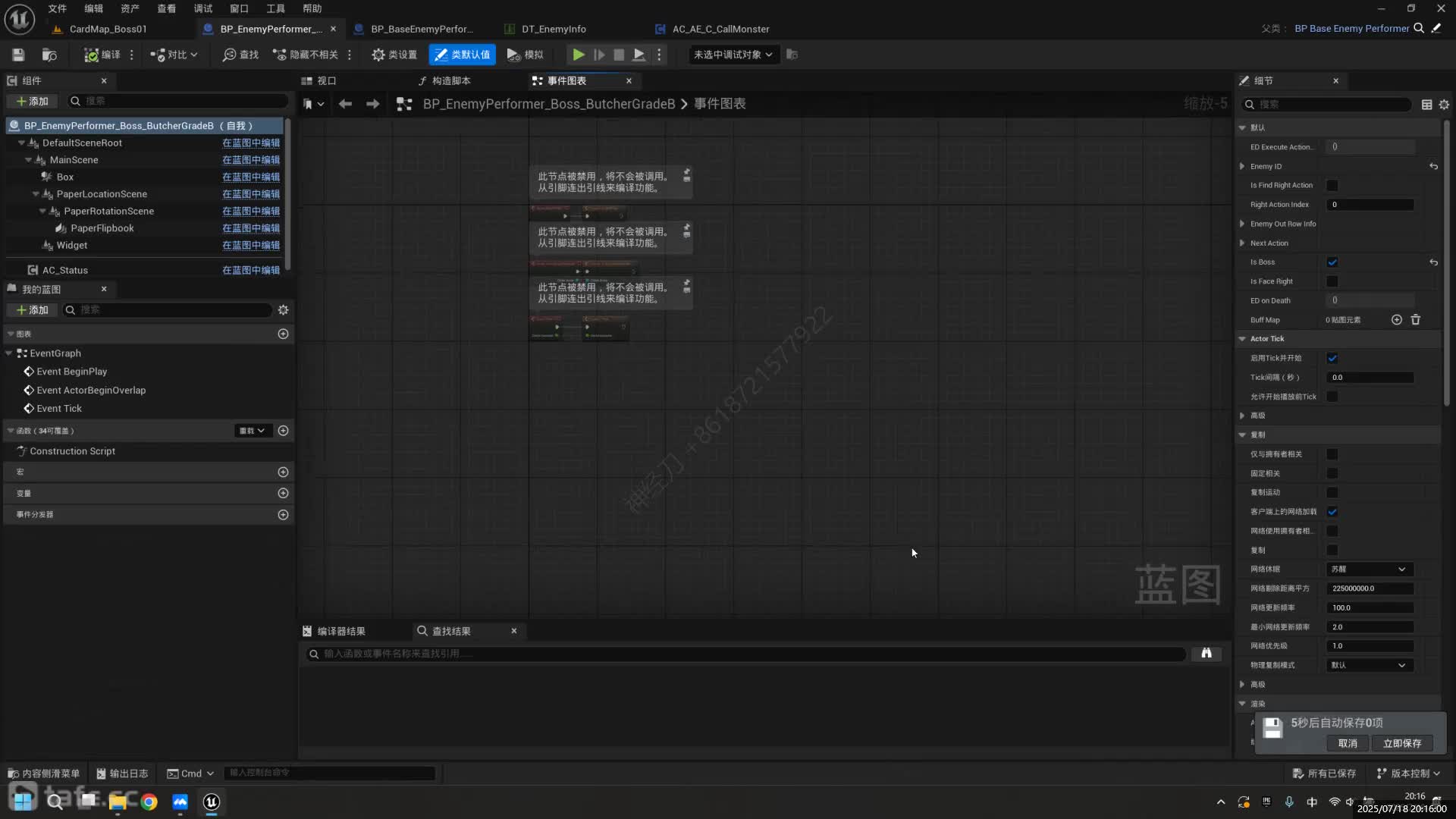Click 立即保存 save now button
The width and height of the screenshot is (1456, 819).
pyautogui.click(x=1401, y=743)
